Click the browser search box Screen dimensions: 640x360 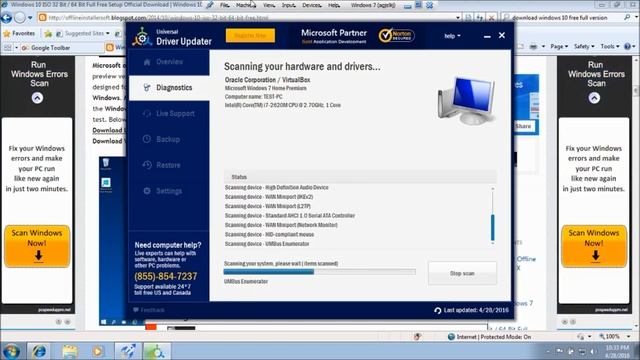(x=563, y=18)
